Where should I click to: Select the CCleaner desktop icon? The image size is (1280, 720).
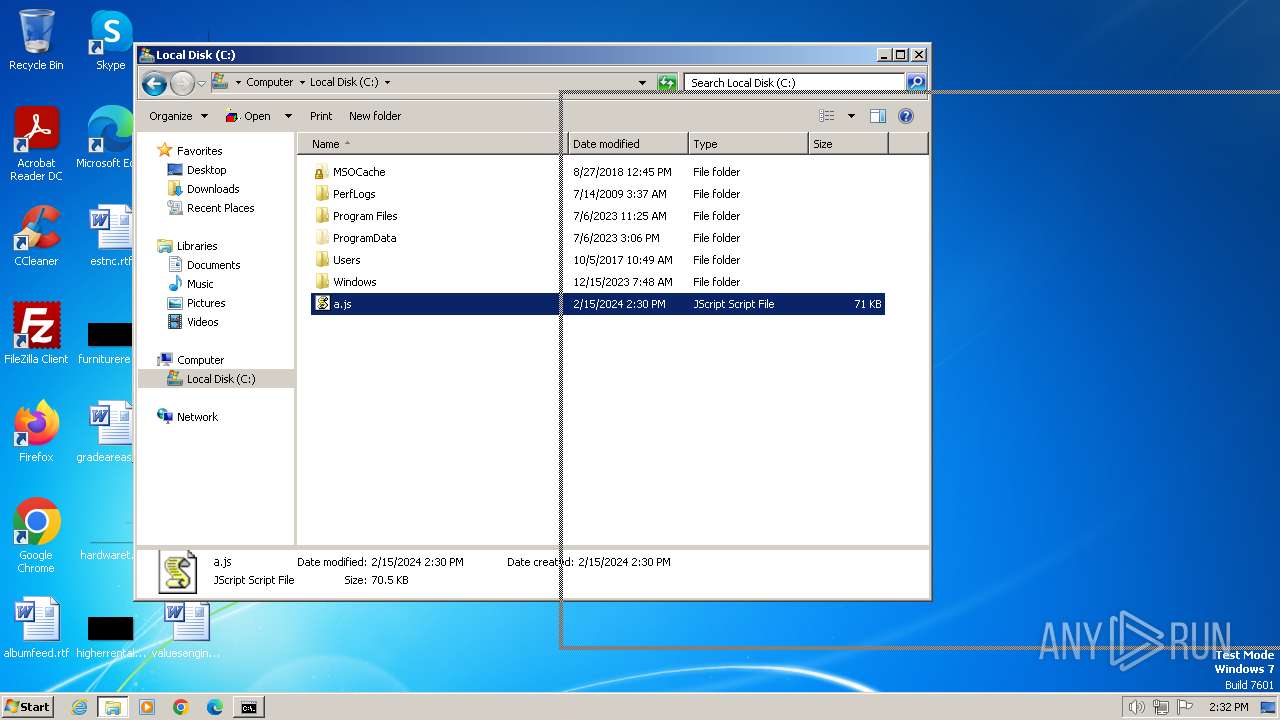pos(36,236)
